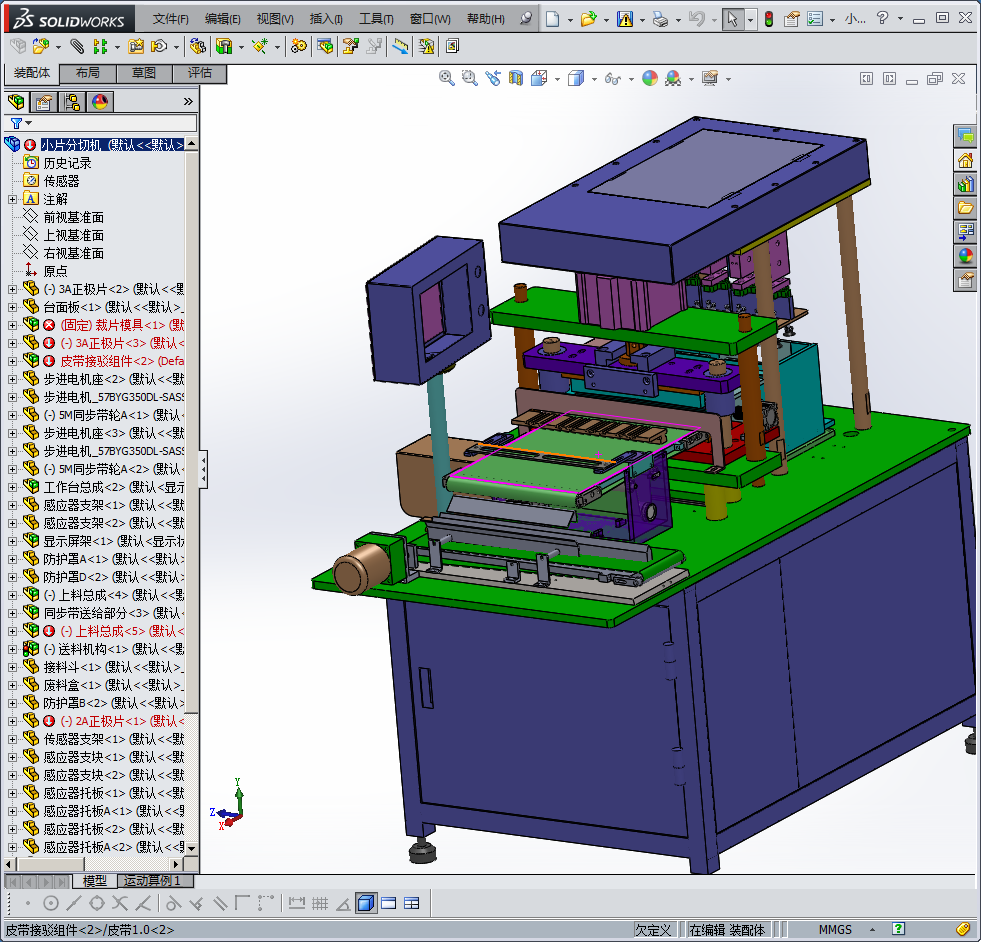
Task: Expand the 注解 annotations folder
Action: click(x=12, y=199)
